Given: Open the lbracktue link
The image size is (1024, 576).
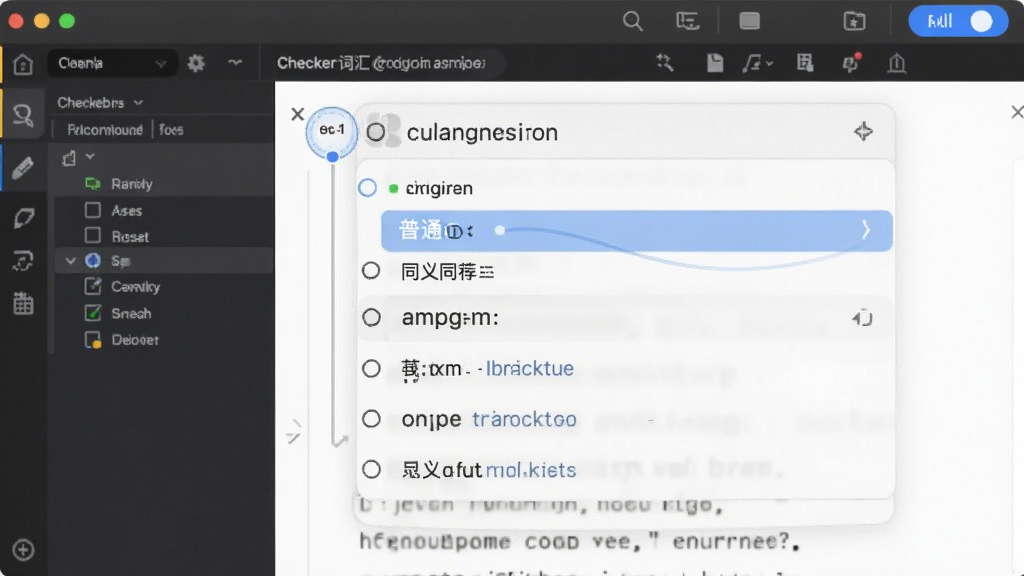Looking at the screenshot, I should [x=530, y=368].
